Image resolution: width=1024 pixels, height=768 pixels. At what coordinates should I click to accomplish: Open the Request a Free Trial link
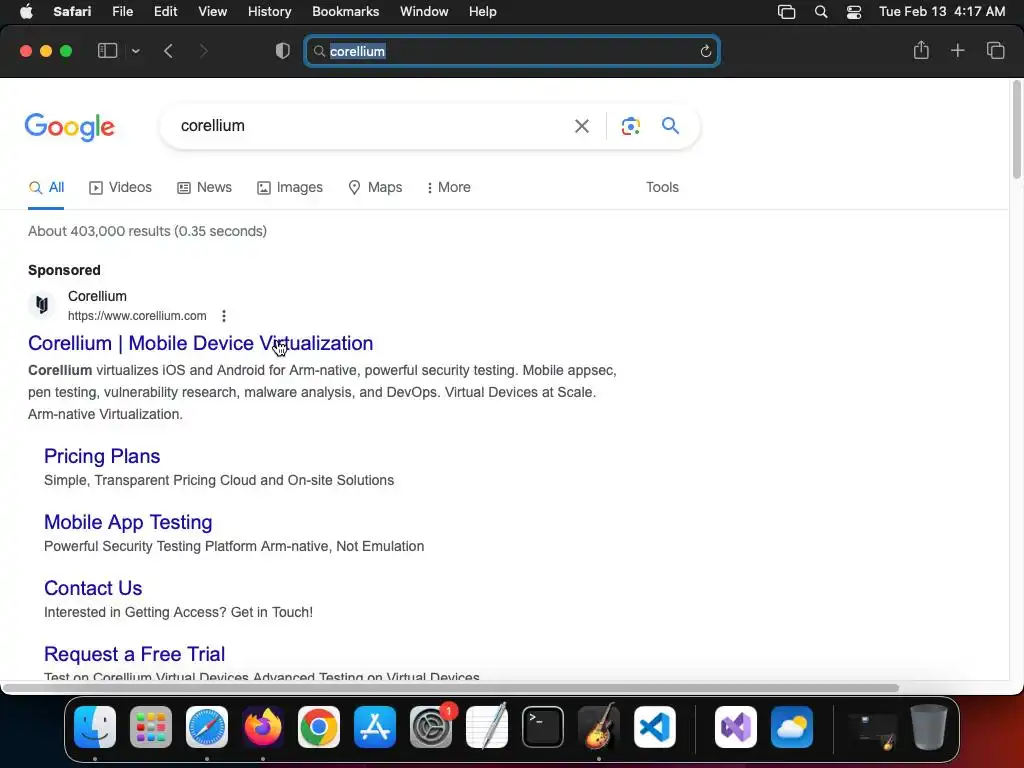coord(135,654)
